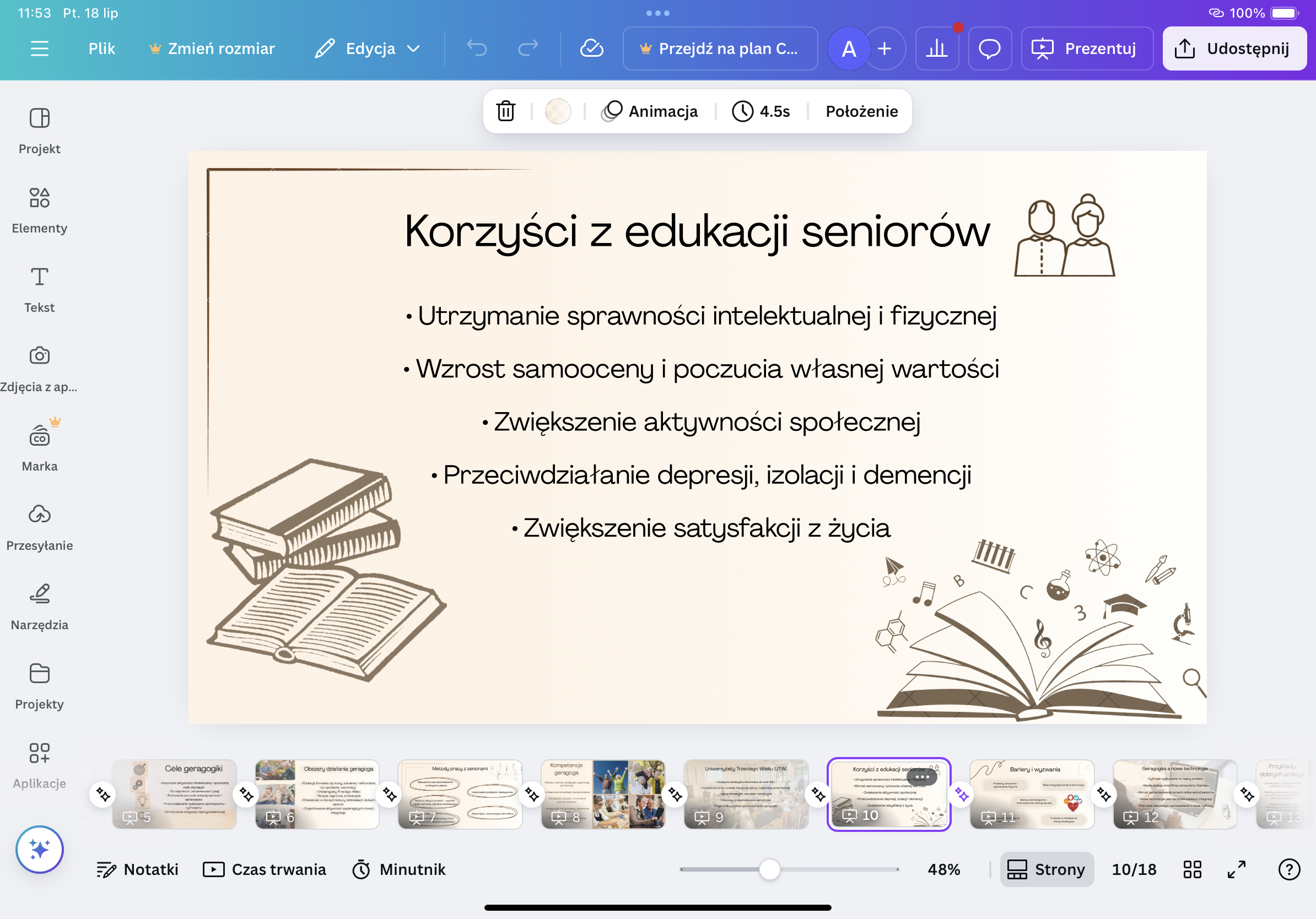Screen dimensions: 1316x919
Task: Start presentation with Prezentuj
Action: 1087,48
